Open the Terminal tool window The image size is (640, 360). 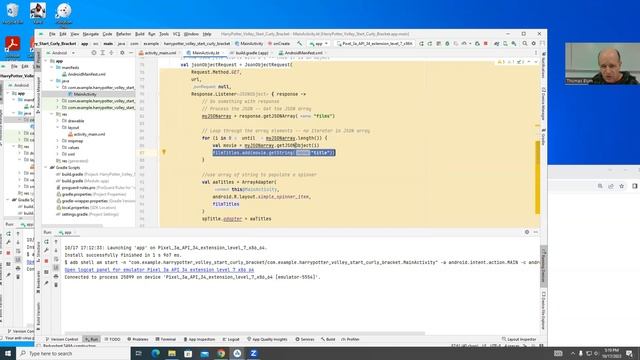tap(165, 339)
